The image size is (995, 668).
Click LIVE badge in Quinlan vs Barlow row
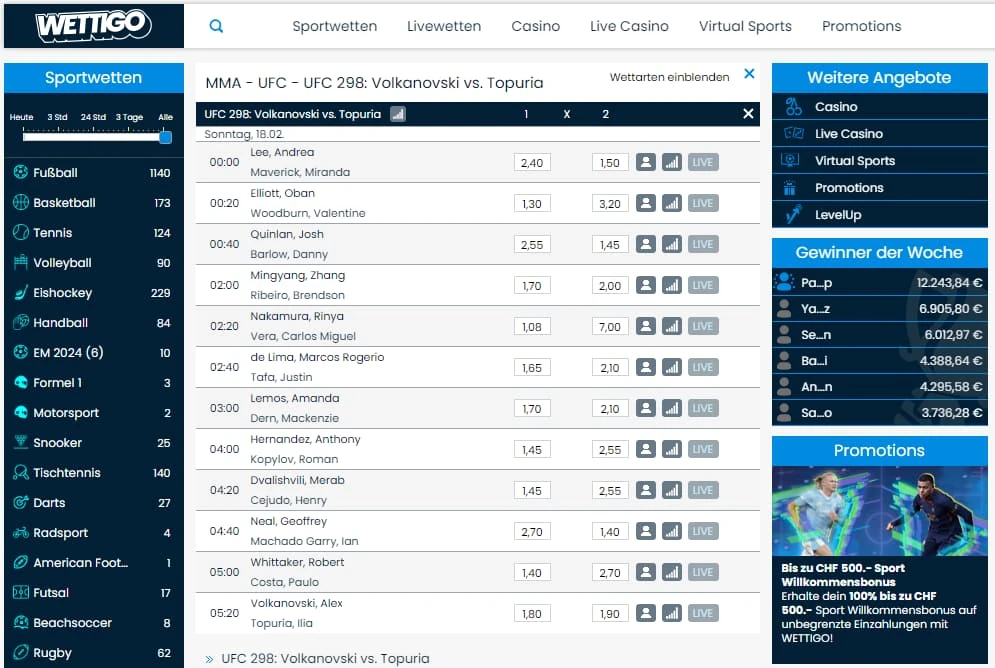702,244
